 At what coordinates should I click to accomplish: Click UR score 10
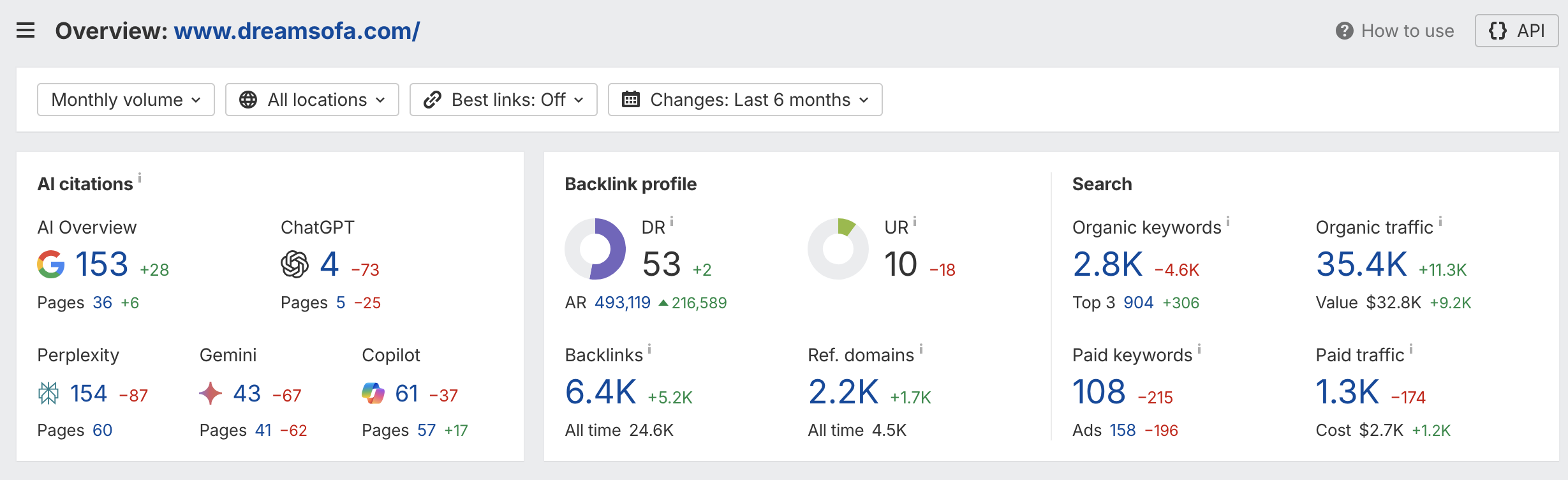tap(901, 264)
